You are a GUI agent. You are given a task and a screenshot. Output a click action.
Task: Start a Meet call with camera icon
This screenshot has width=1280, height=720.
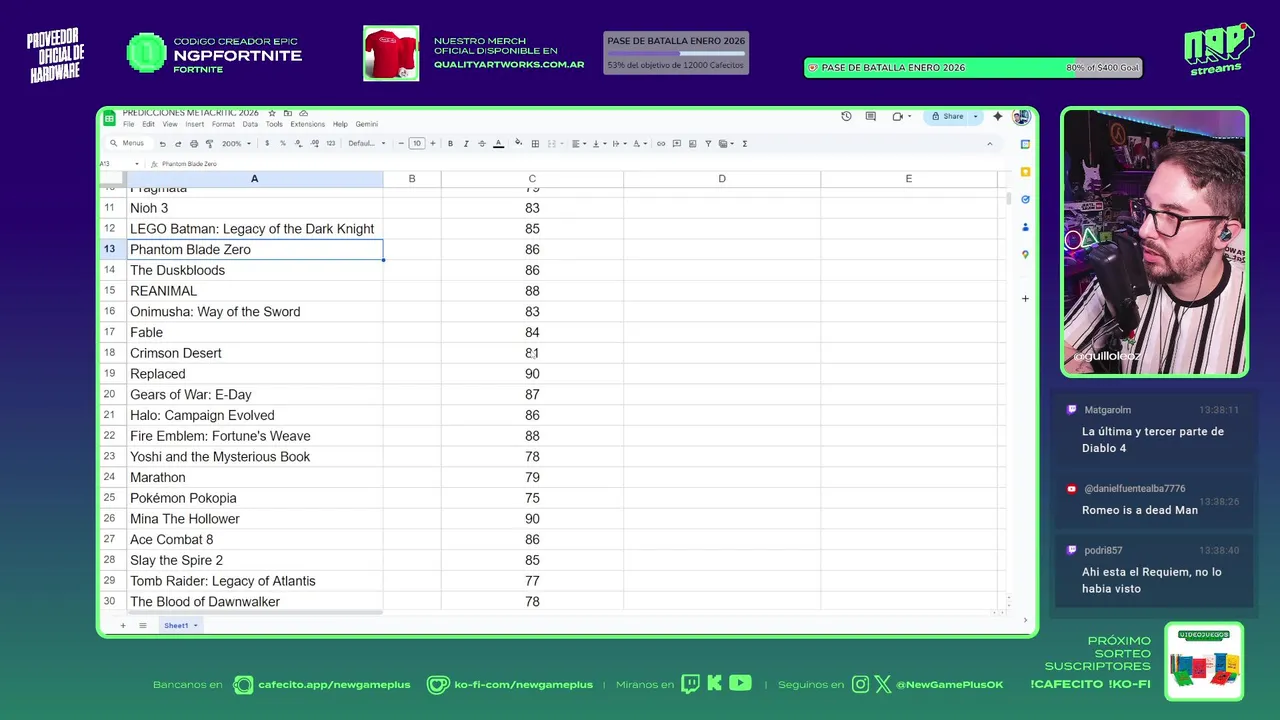[898, 116]
